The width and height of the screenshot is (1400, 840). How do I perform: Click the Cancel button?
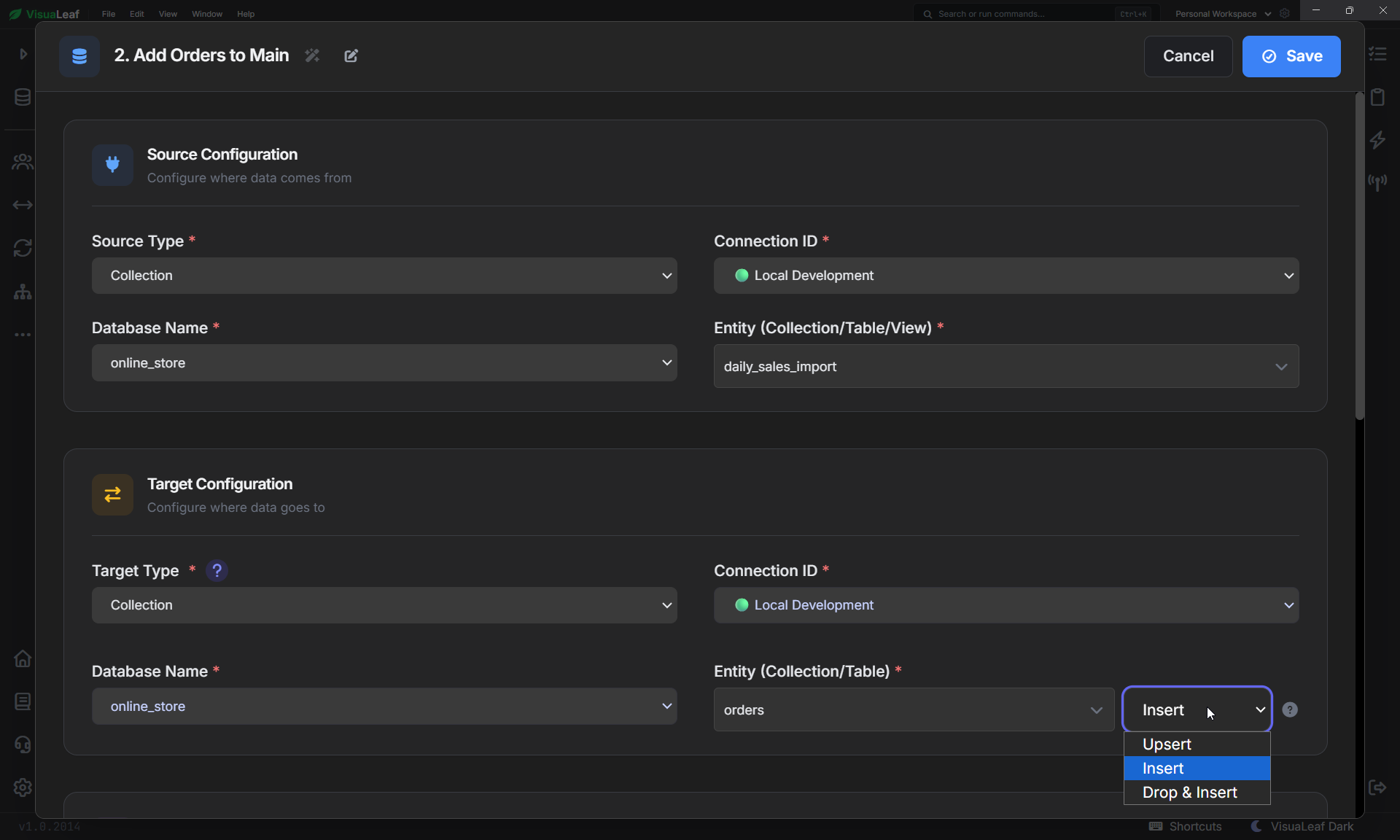[1188, 56]
